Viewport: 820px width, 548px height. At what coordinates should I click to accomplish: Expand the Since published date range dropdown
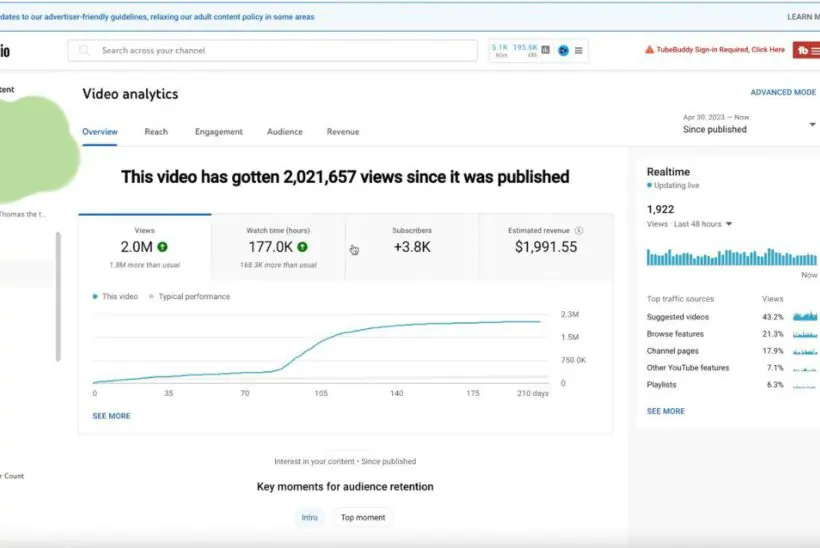(x=812, y=125)
